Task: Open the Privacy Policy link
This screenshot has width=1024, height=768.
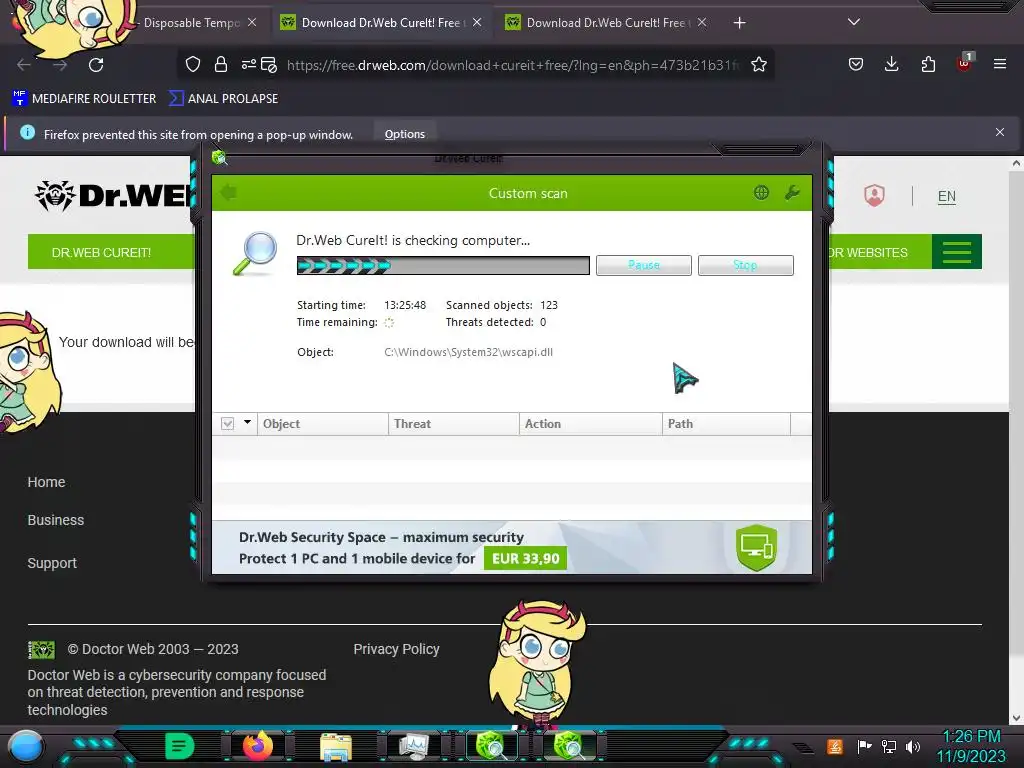Action: point(396,649)
